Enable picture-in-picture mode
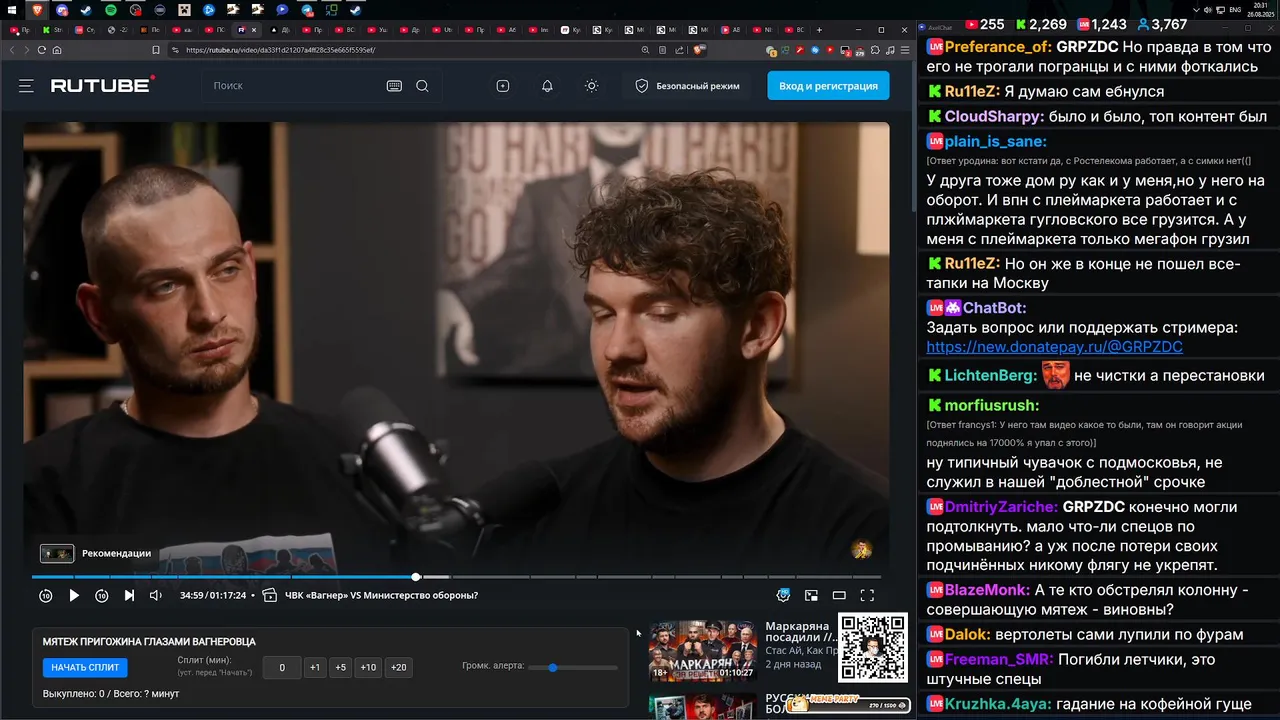 coord(811,595)
